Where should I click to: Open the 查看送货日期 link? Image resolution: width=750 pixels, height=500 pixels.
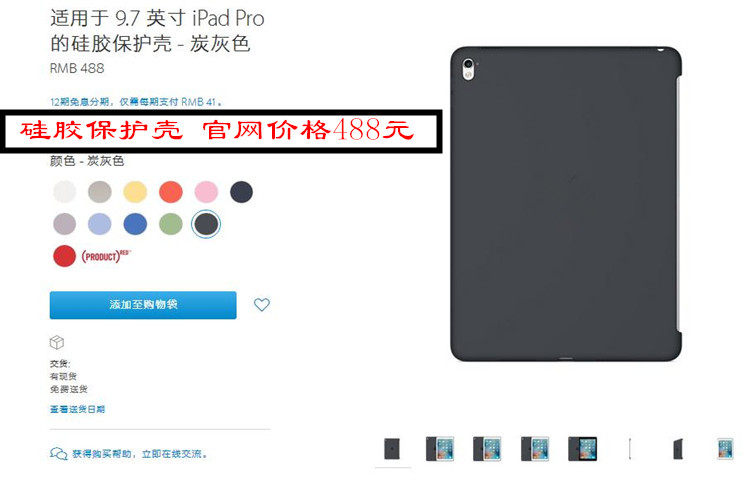77,409
